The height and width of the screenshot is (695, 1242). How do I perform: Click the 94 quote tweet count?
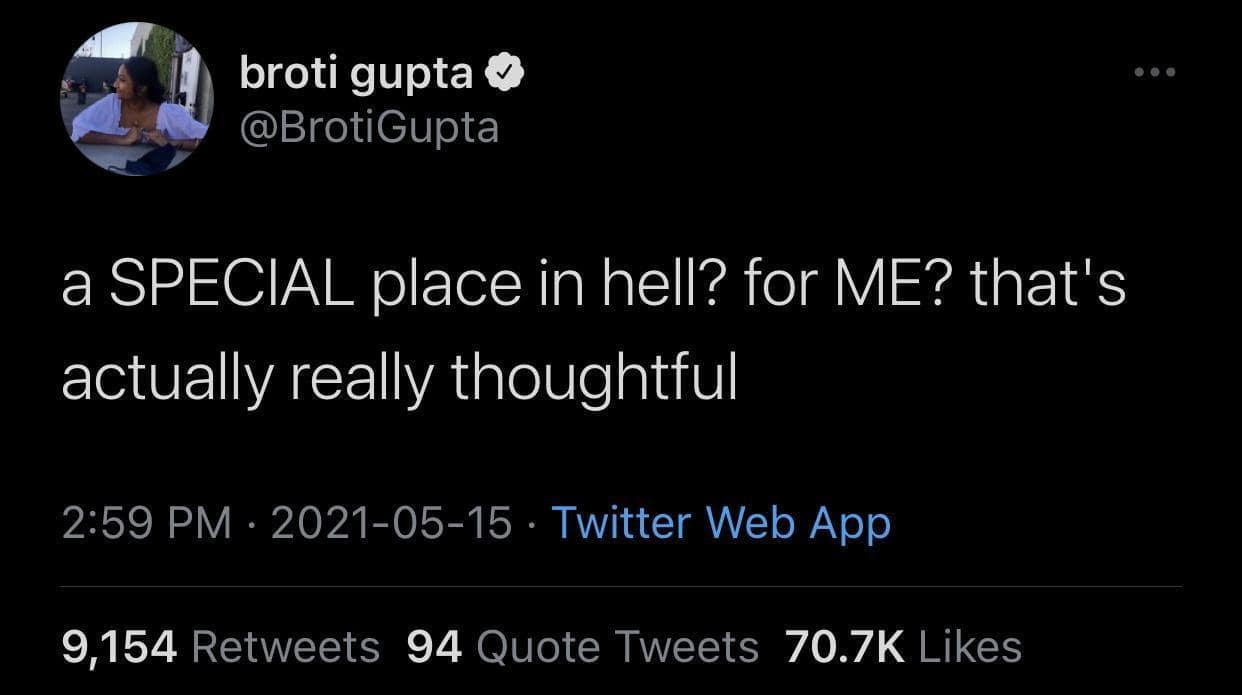click(x=435, y=646)
